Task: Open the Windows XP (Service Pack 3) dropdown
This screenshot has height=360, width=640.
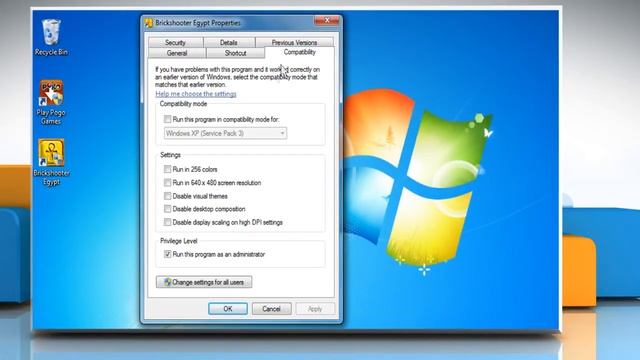Action: (225, 133)
